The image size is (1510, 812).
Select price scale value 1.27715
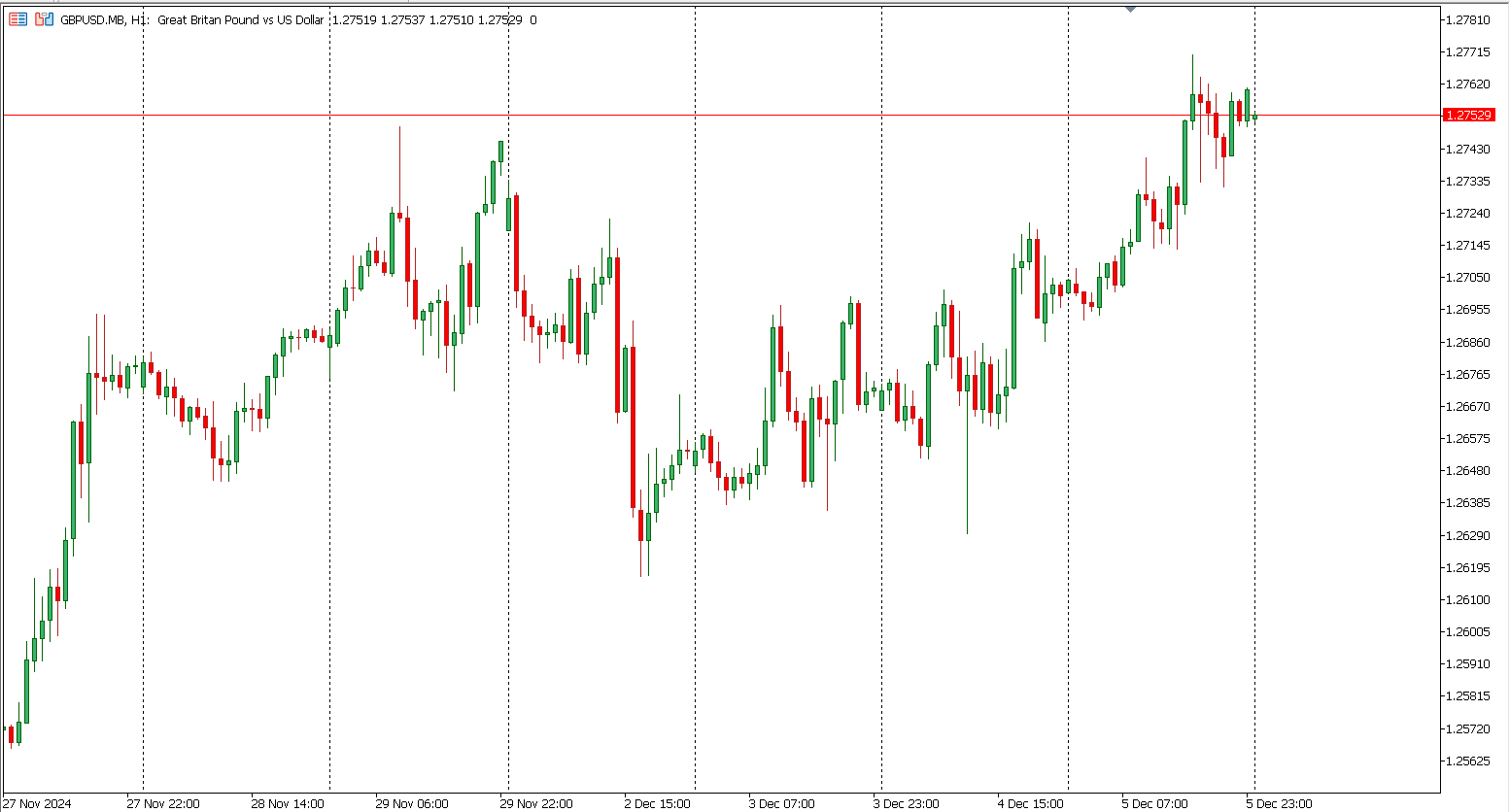coord(1468,52)
